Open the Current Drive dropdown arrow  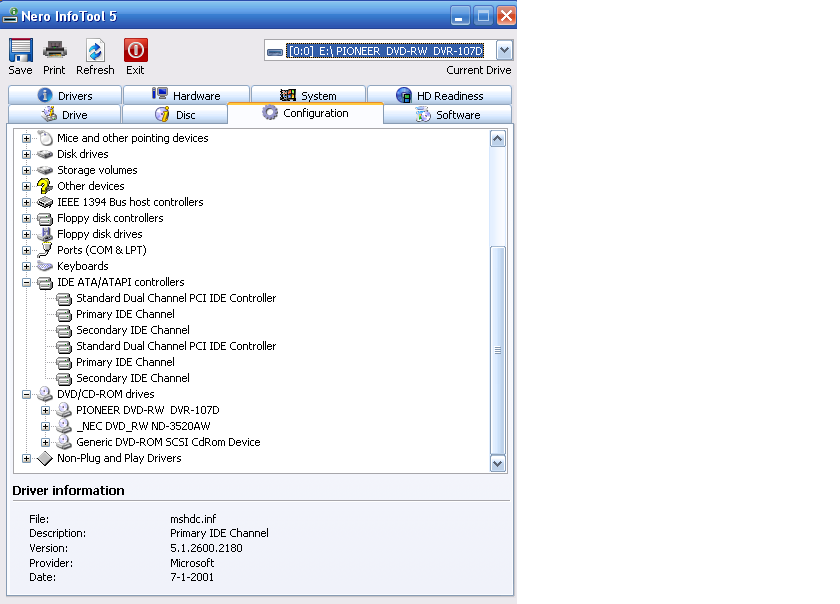[x=504, y=51]
